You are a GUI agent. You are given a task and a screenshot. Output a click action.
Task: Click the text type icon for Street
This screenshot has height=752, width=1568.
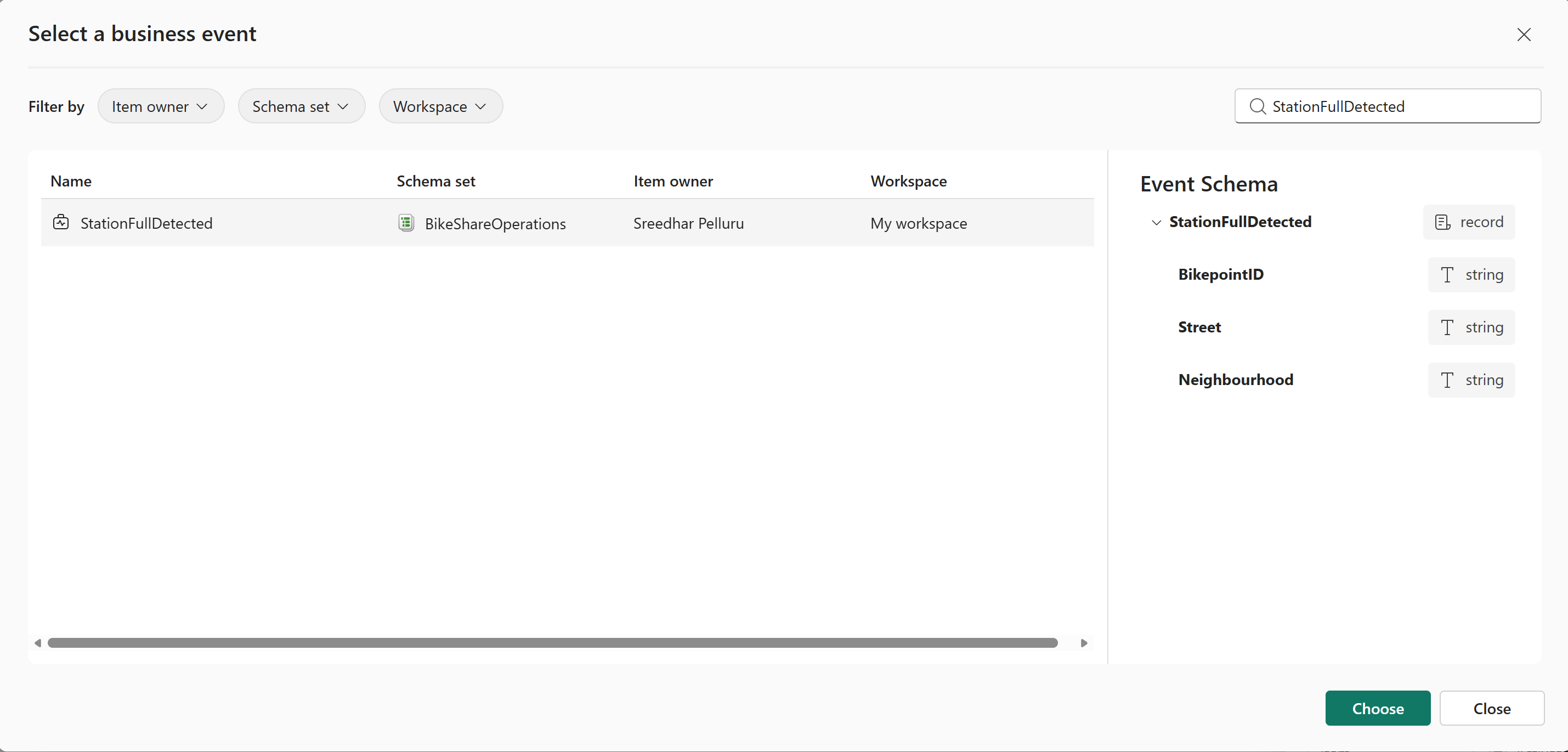coord(1447,327)
